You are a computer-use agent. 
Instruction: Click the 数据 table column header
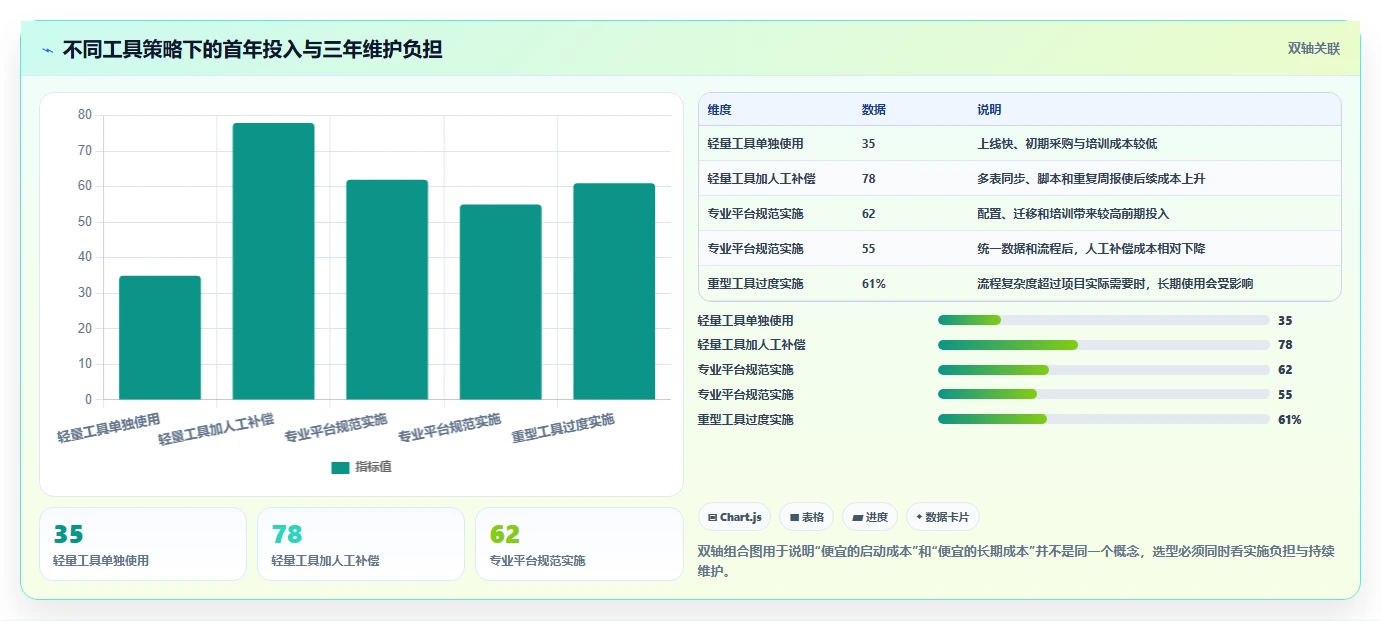pyautogui.click(x=873, y=110)
